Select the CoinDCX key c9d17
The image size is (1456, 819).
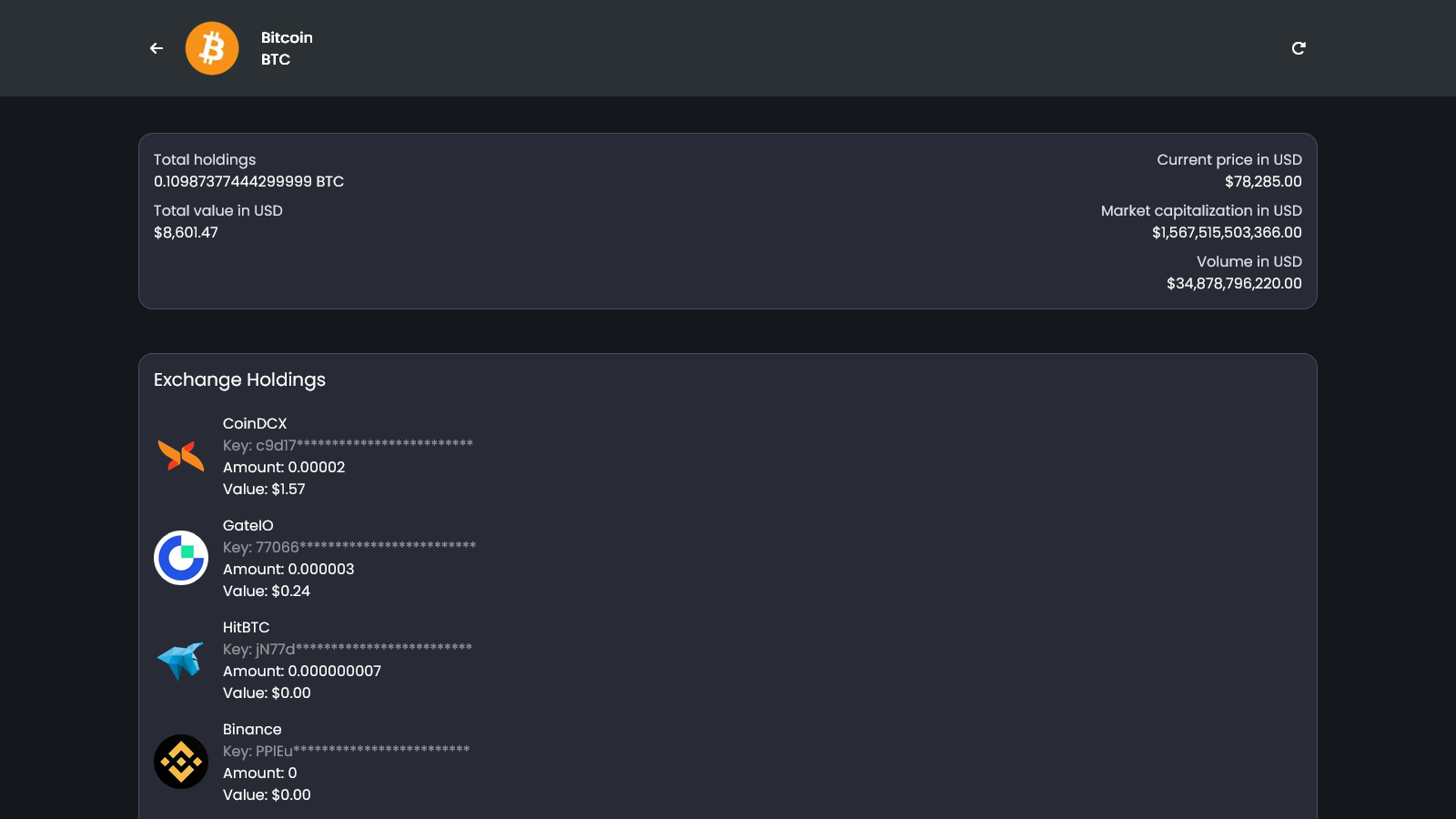point(348,445)
